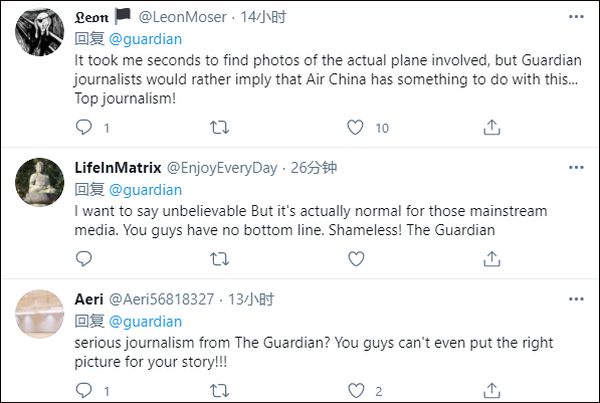Screen dimensions: 600x403
Task: Like Aeri's tweet
Action: 355,391
